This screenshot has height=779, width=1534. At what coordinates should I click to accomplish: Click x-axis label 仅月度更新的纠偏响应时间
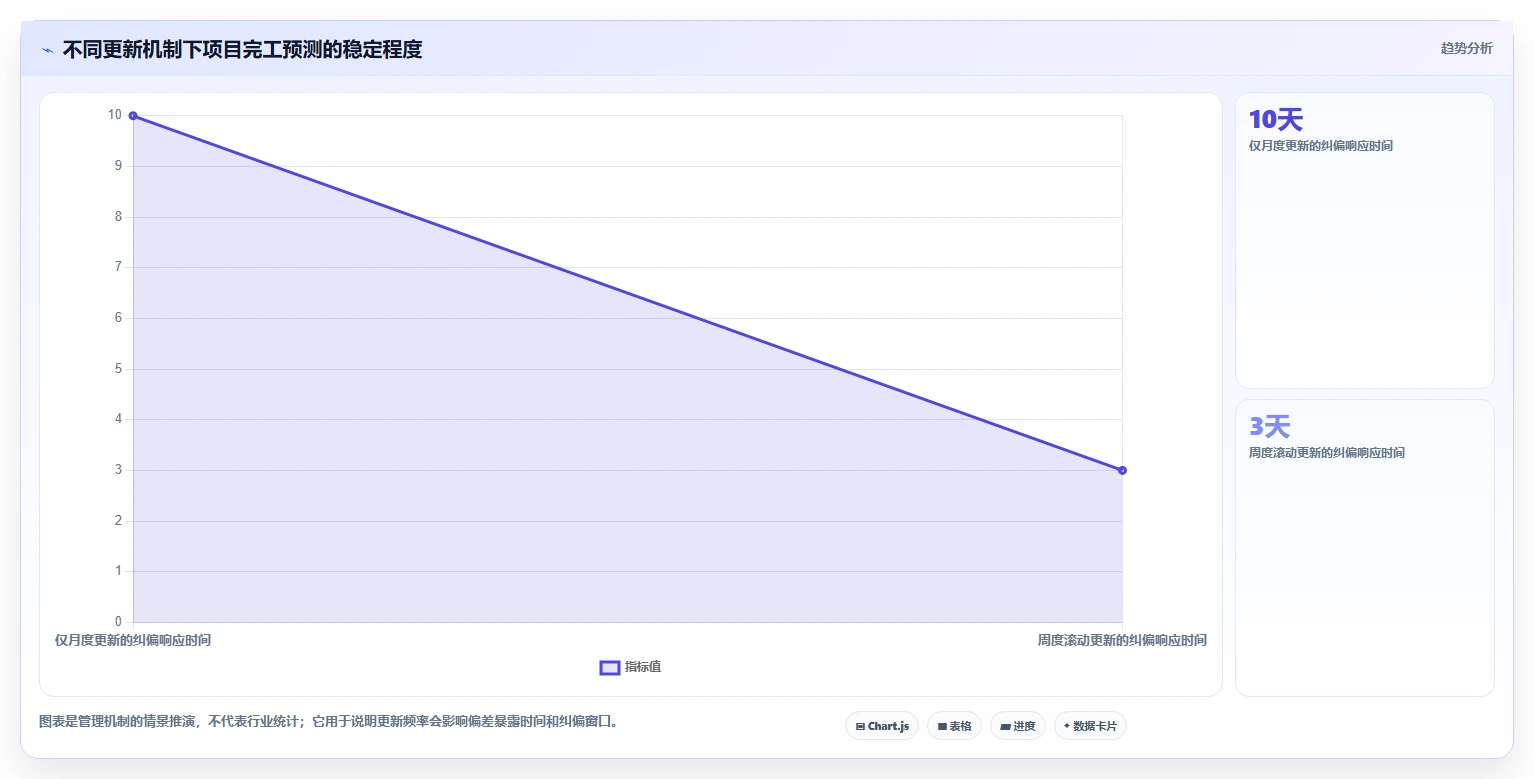point(133,640)
